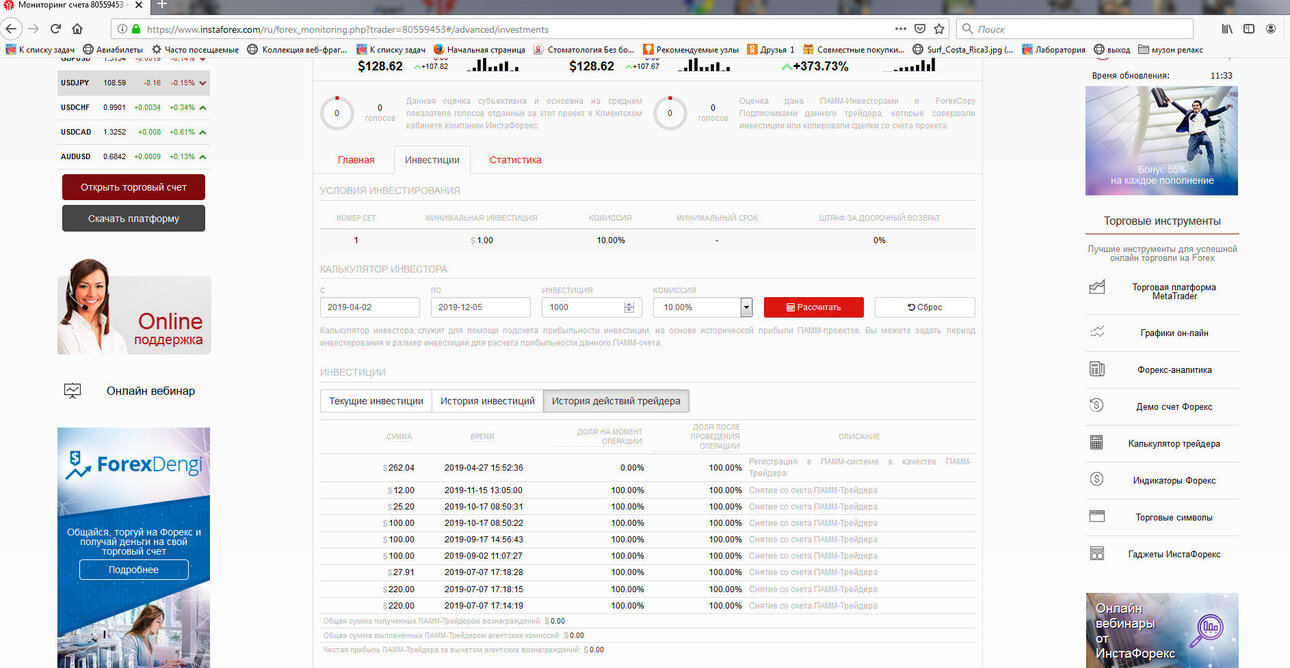
Task: Select 'История действий трейдера' tab
Action: coord(616,401)
